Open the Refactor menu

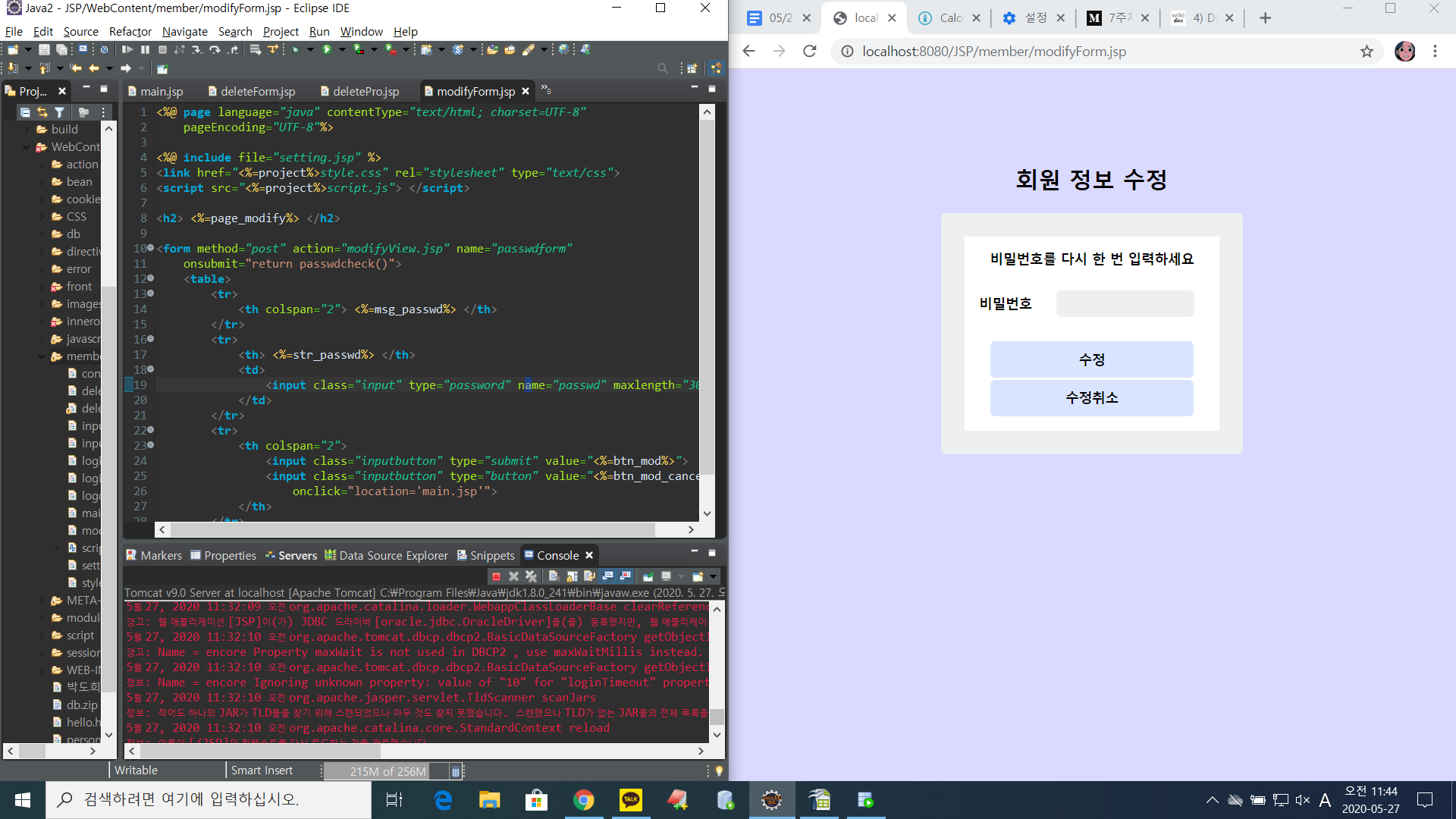click(x=130, y=31)
